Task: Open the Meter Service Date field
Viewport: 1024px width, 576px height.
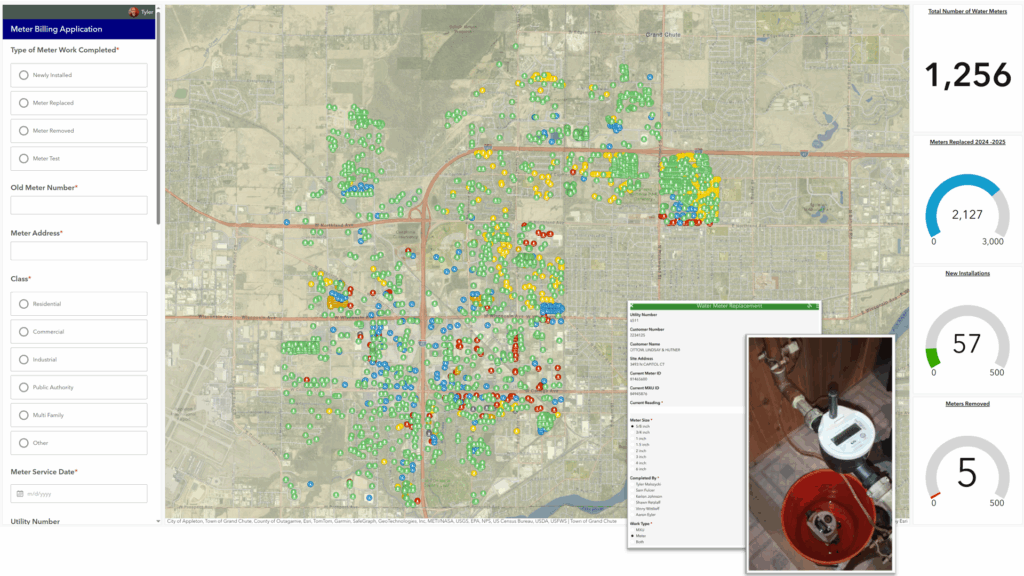Action: [79, 494]
